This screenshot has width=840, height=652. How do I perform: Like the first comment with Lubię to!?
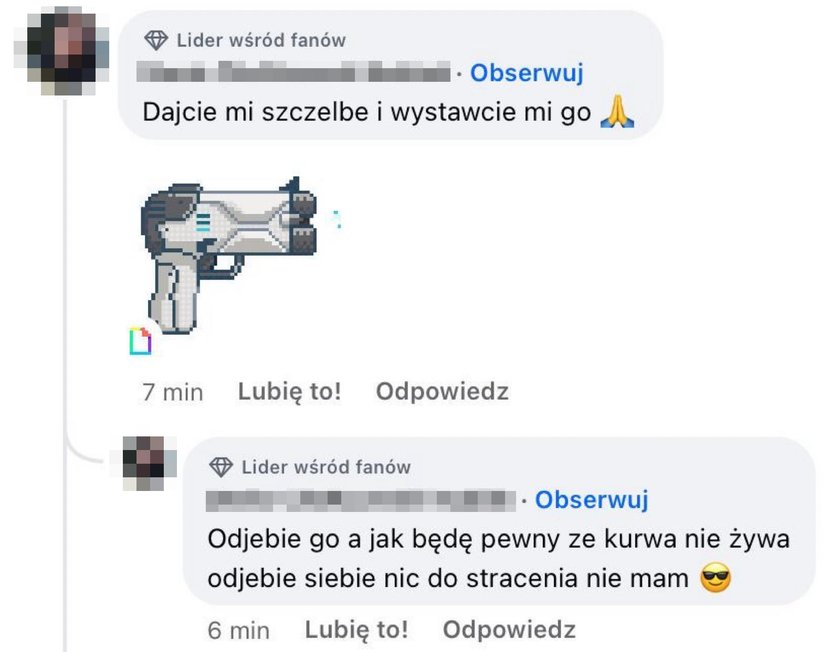click(289, 392)
